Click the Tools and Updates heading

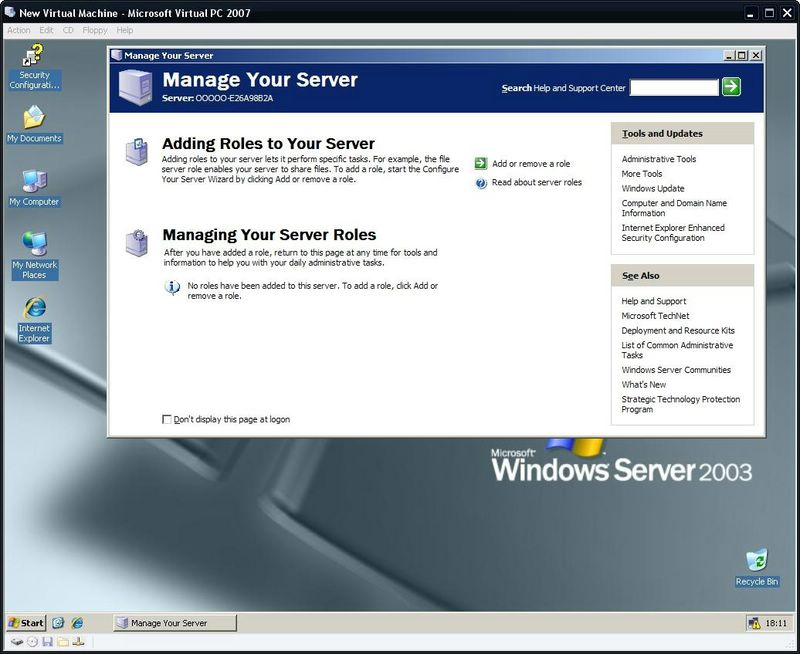pyautogui.click(x=662, y=134)
